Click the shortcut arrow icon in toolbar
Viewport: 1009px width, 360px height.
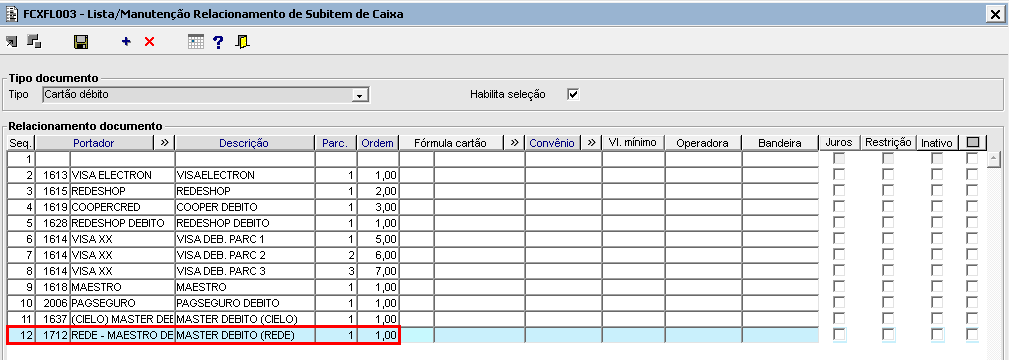click(12, 42)
